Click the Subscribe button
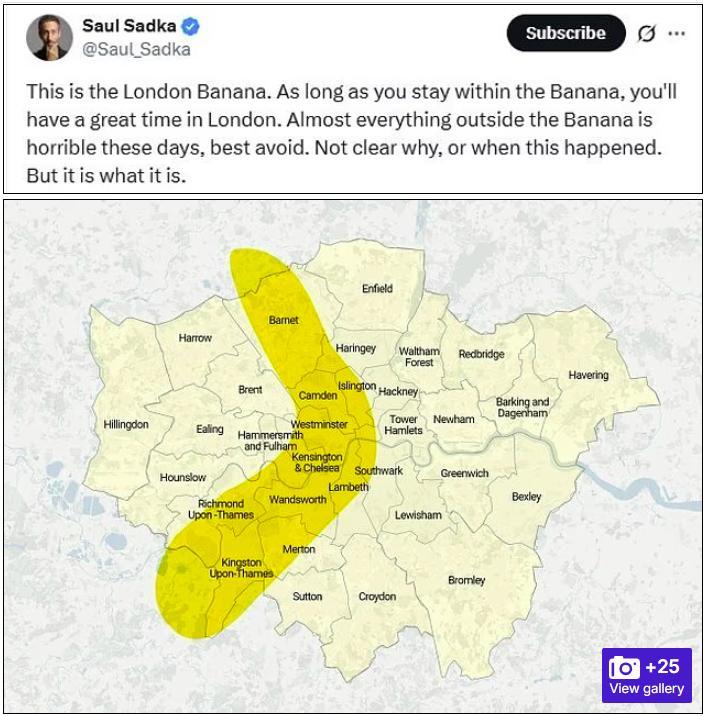The height and width of the screenshot is (716, 706). click(x=565, y=33)
